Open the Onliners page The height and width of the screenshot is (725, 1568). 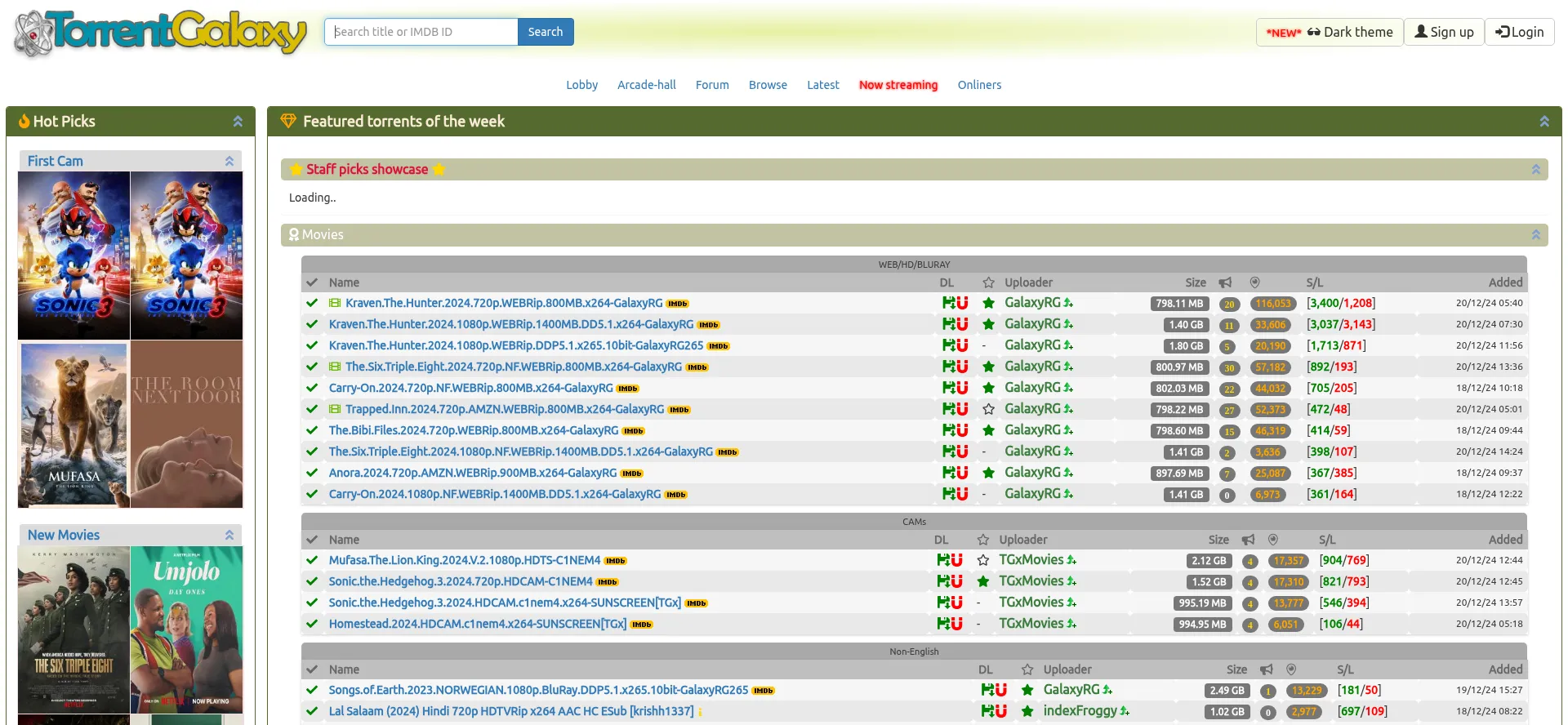click(x=979, y=85)
